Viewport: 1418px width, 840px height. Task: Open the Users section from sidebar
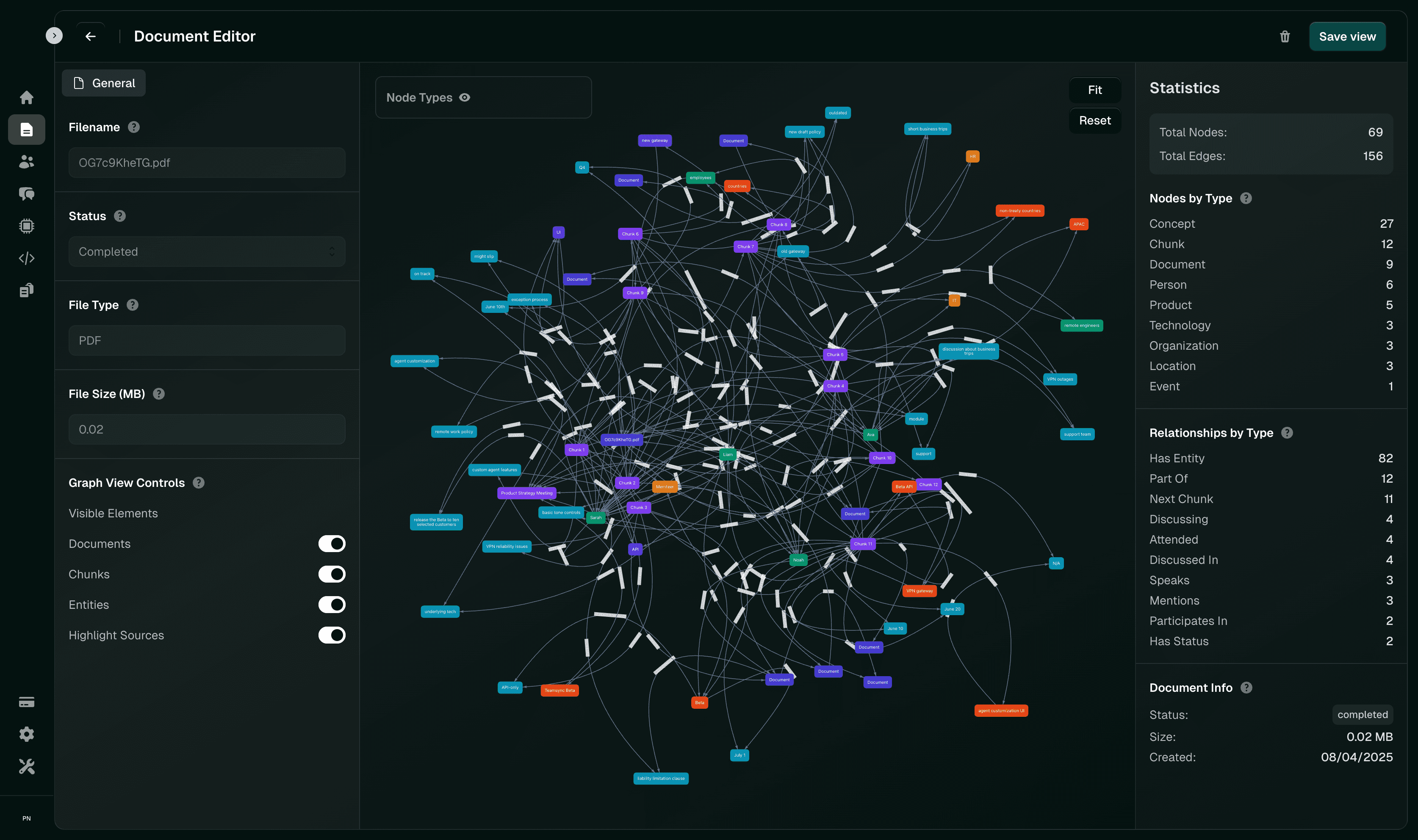point(27,162)
